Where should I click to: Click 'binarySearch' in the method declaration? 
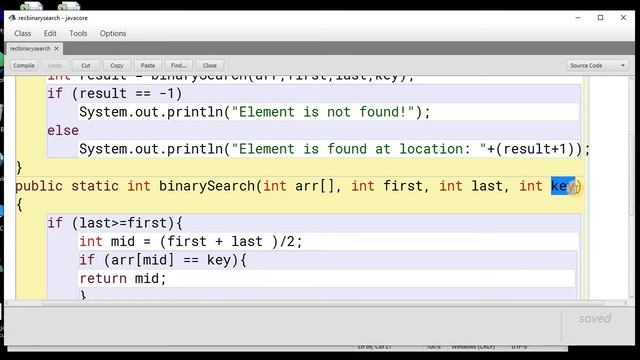[x=207, y=186]
